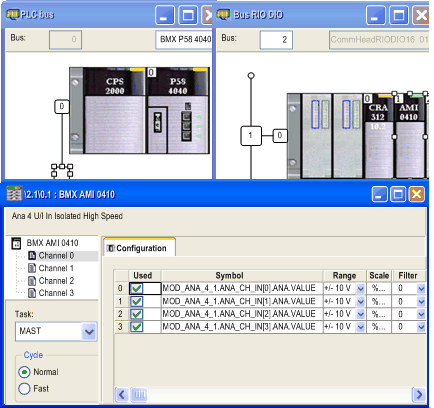This screenshot has height=408, width=434.
Task: Click the Channel 1 page icon
Action: click(32, 268)
